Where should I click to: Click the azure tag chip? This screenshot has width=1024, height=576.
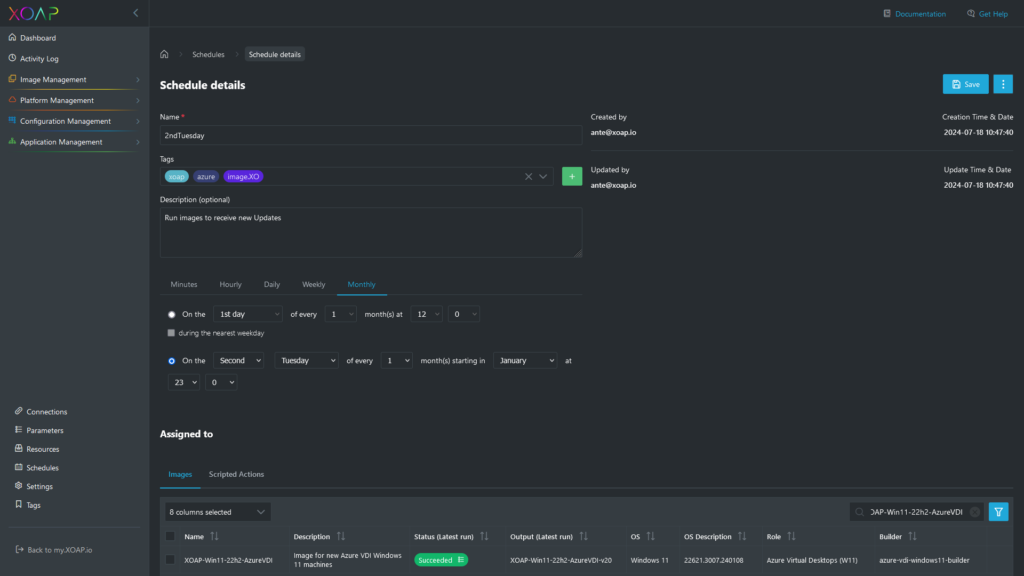[206, 177]
